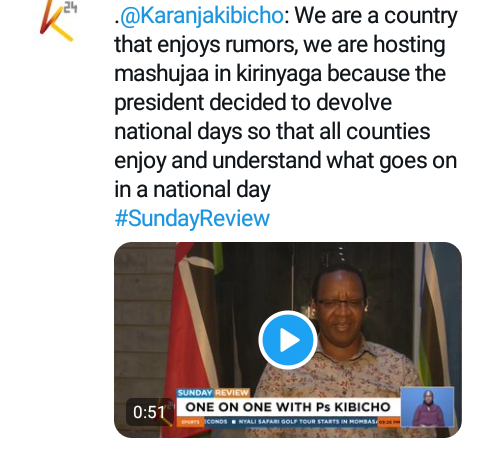Viewport: 480px width, 451px height.
Task: Click the word 'mashujaa' in tweet text
Action: [x=162, y=74]
